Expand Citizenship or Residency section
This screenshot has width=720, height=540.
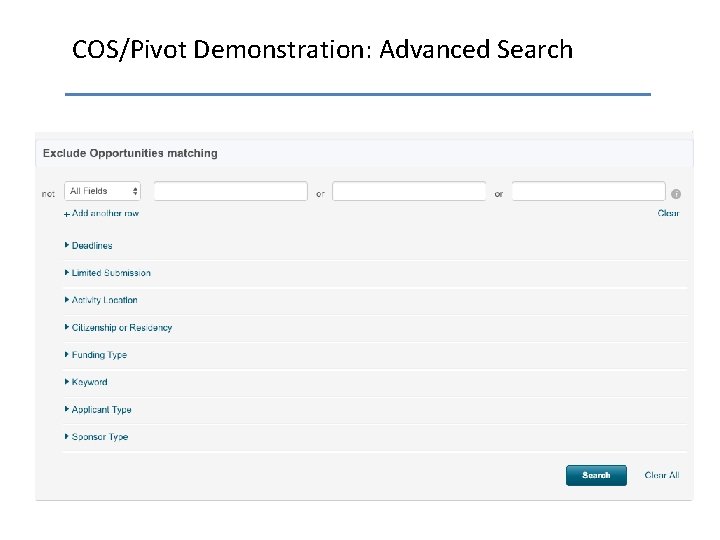[118, 327]
